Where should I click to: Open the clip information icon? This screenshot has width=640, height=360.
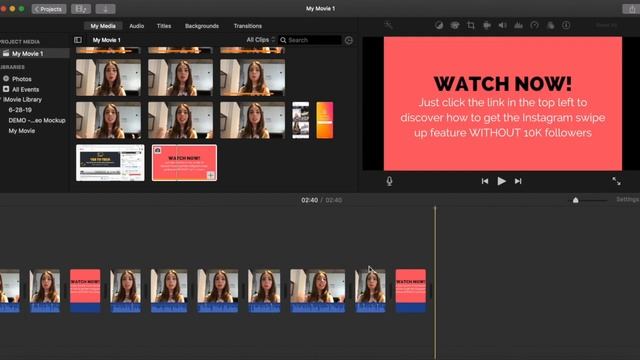[566, 25]
